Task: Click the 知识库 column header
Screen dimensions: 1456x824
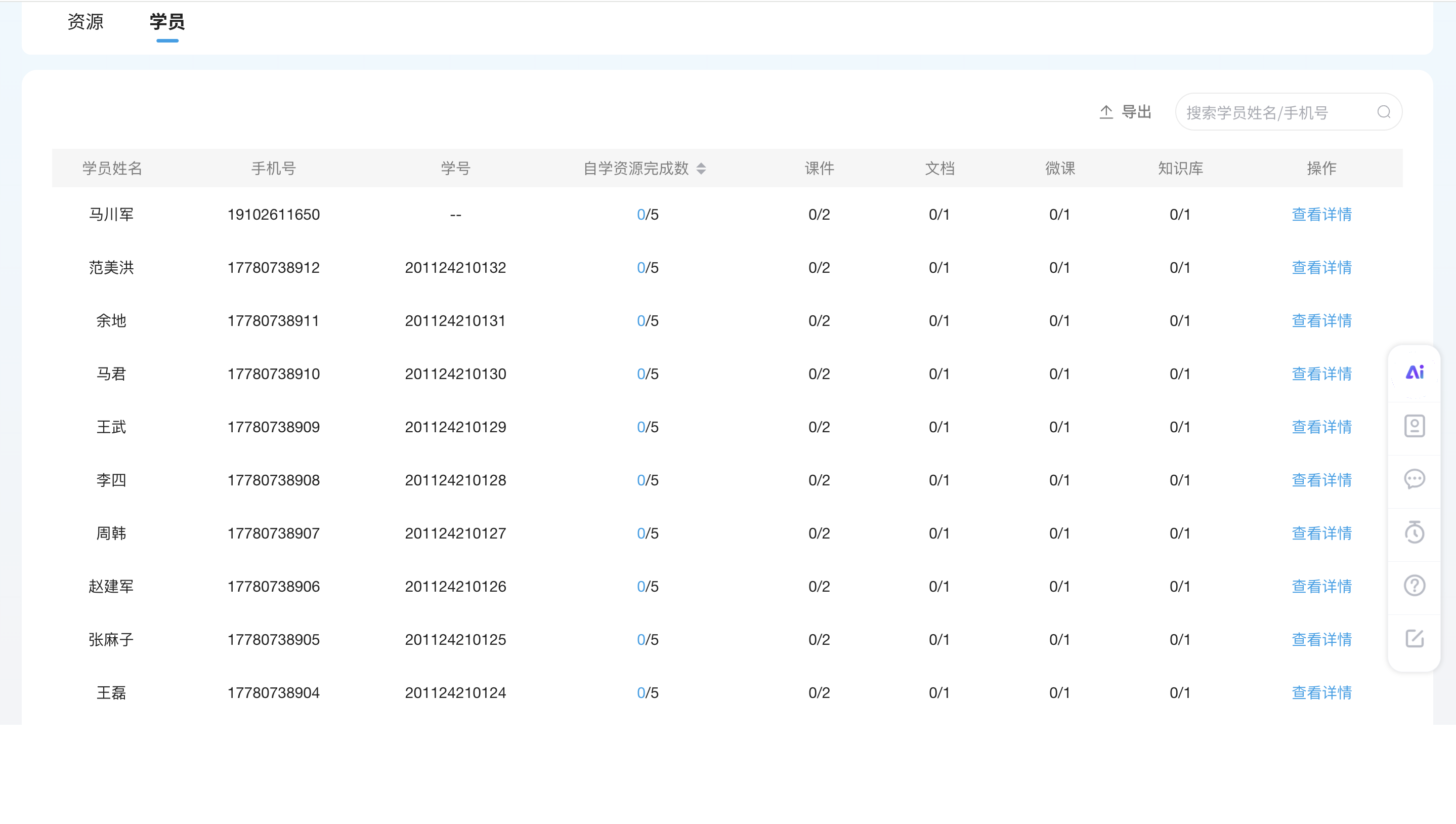Action: coord(1180,168)
